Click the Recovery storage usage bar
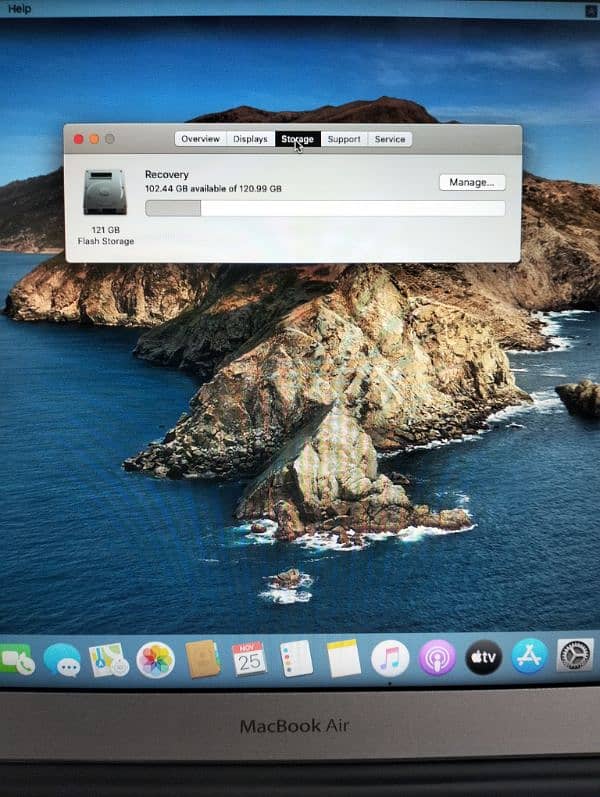Screen dimensions: 600x797 coord(325,208)
